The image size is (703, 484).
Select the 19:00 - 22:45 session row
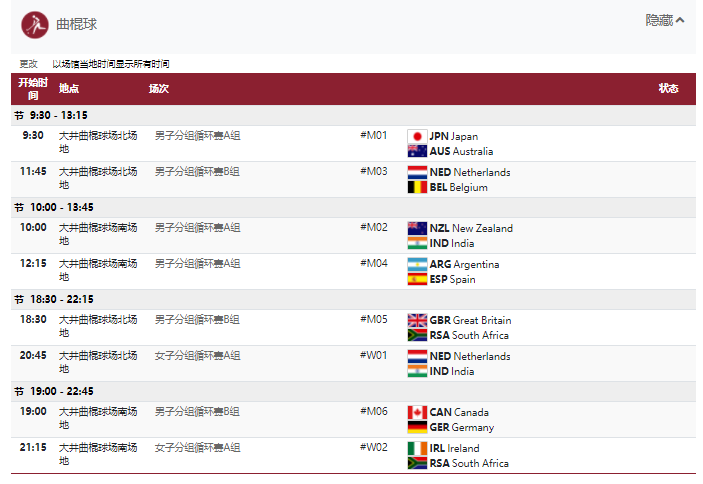point(353,391)
